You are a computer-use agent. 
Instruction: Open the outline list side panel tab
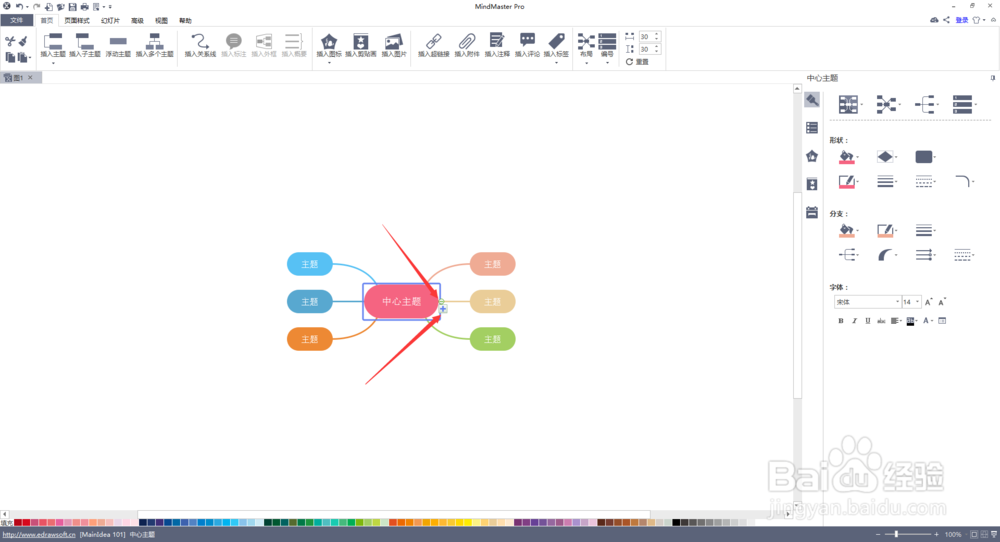[812, 128]
